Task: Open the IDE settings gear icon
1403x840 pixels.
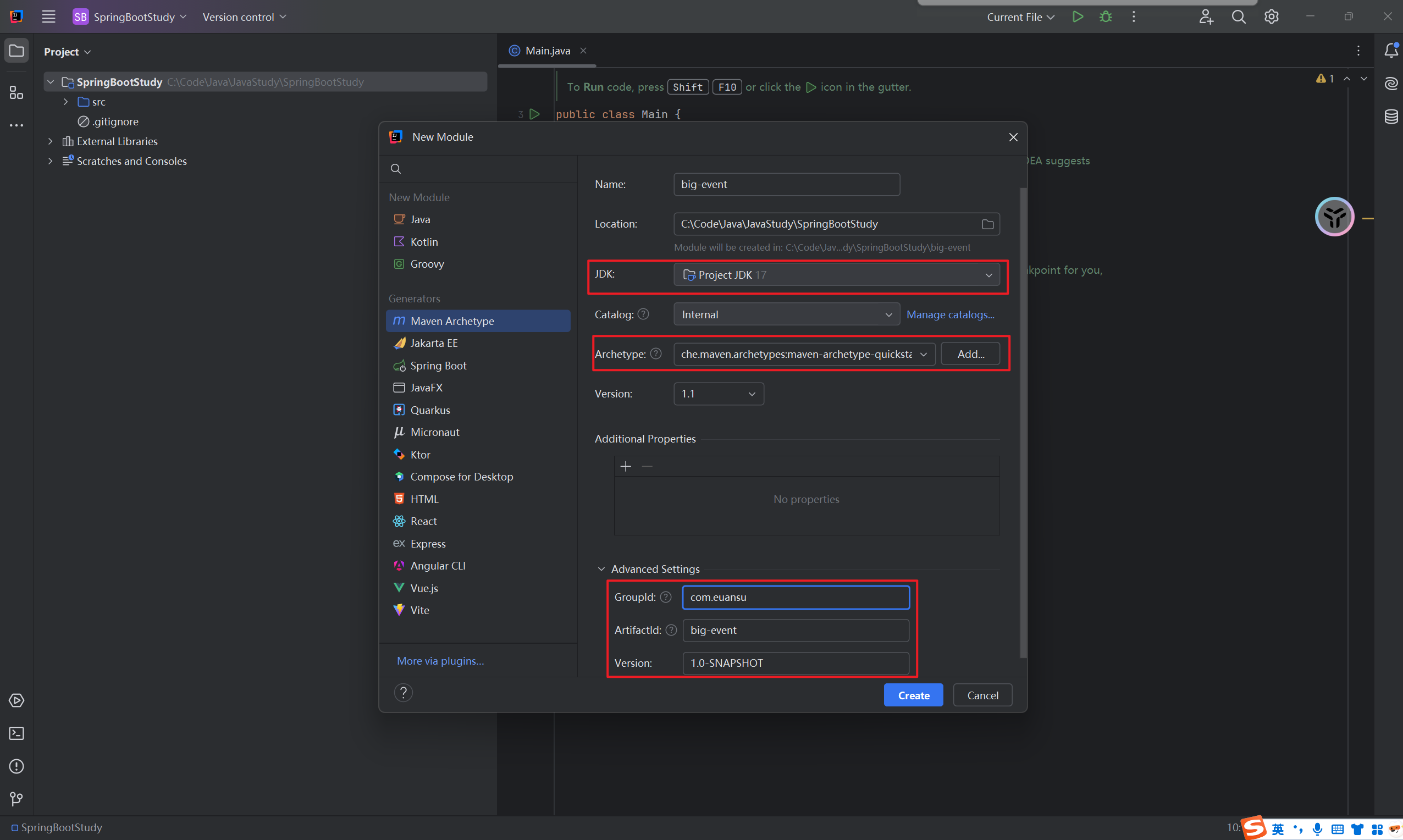Action: pyautogui.click(x=1271, y=17)
